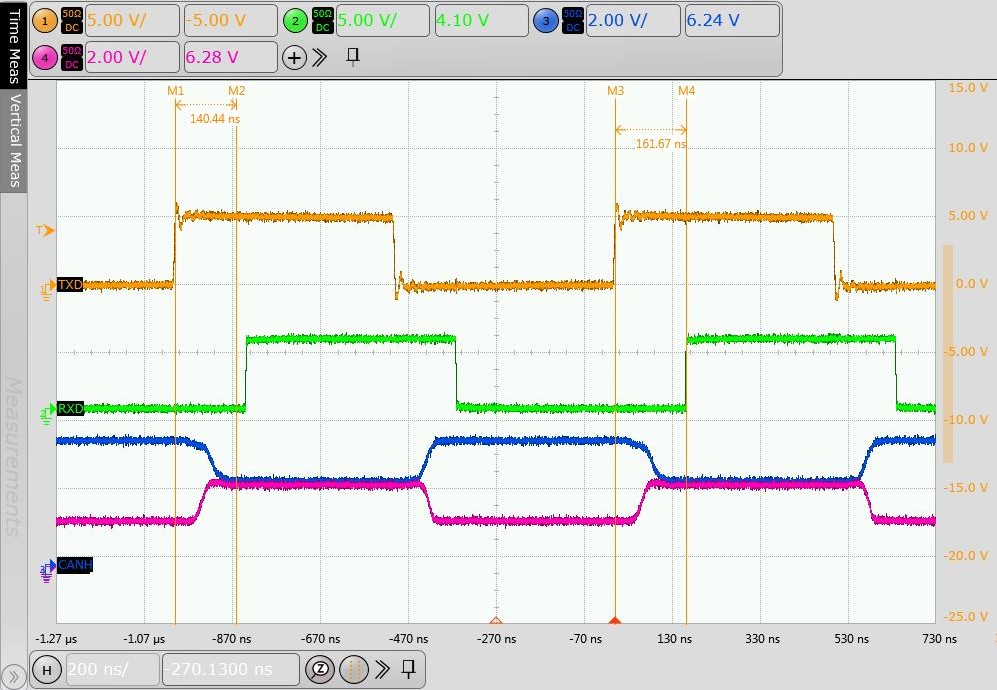Click the horizontal H setup button

click(x=46, y=669)
